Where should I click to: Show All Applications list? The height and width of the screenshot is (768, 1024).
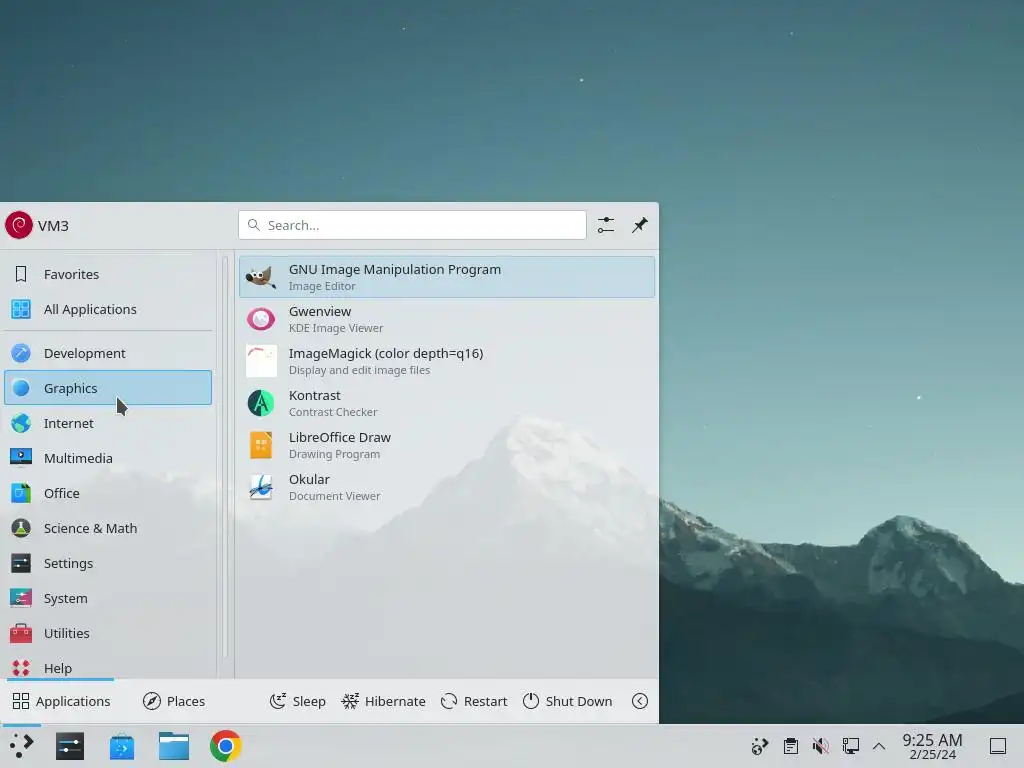tap(108, 310)
